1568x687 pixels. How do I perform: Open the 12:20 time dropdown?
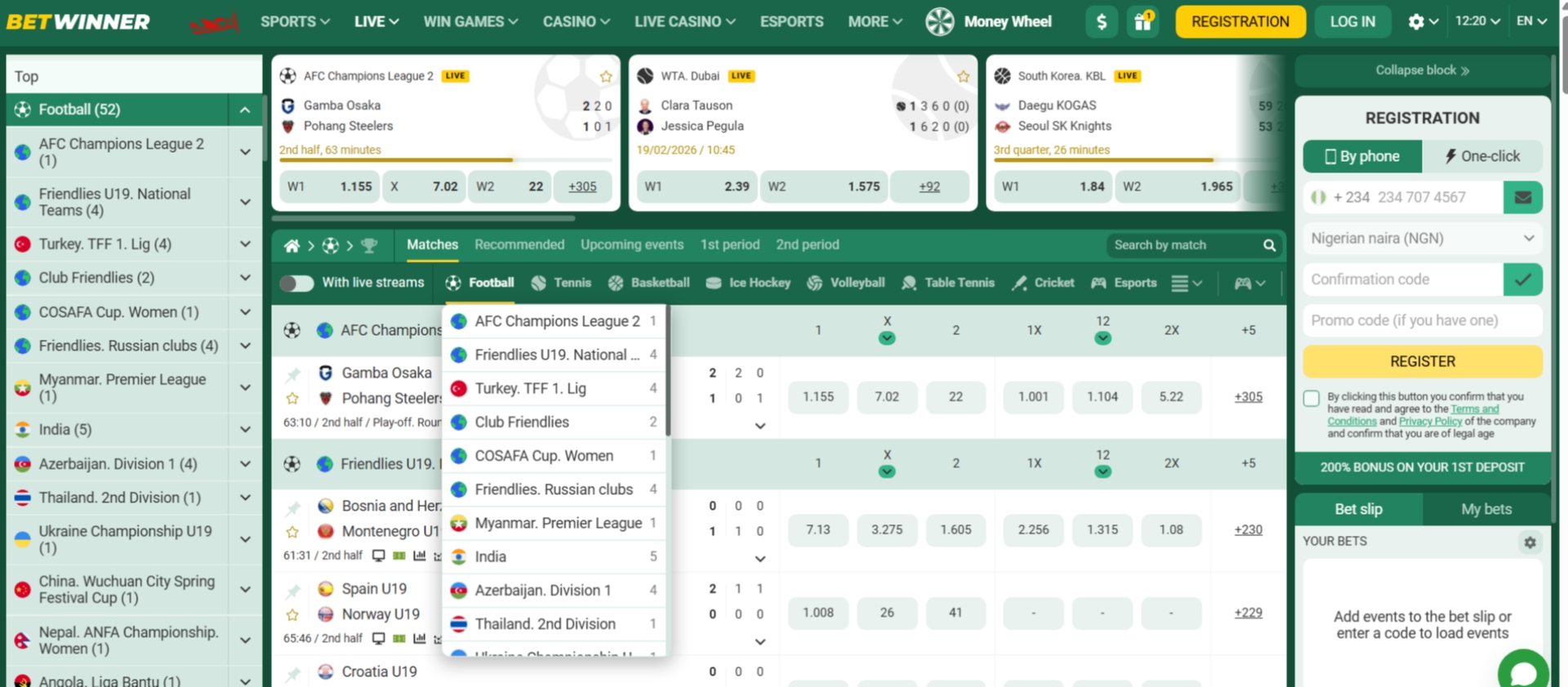click(1477, 21)
